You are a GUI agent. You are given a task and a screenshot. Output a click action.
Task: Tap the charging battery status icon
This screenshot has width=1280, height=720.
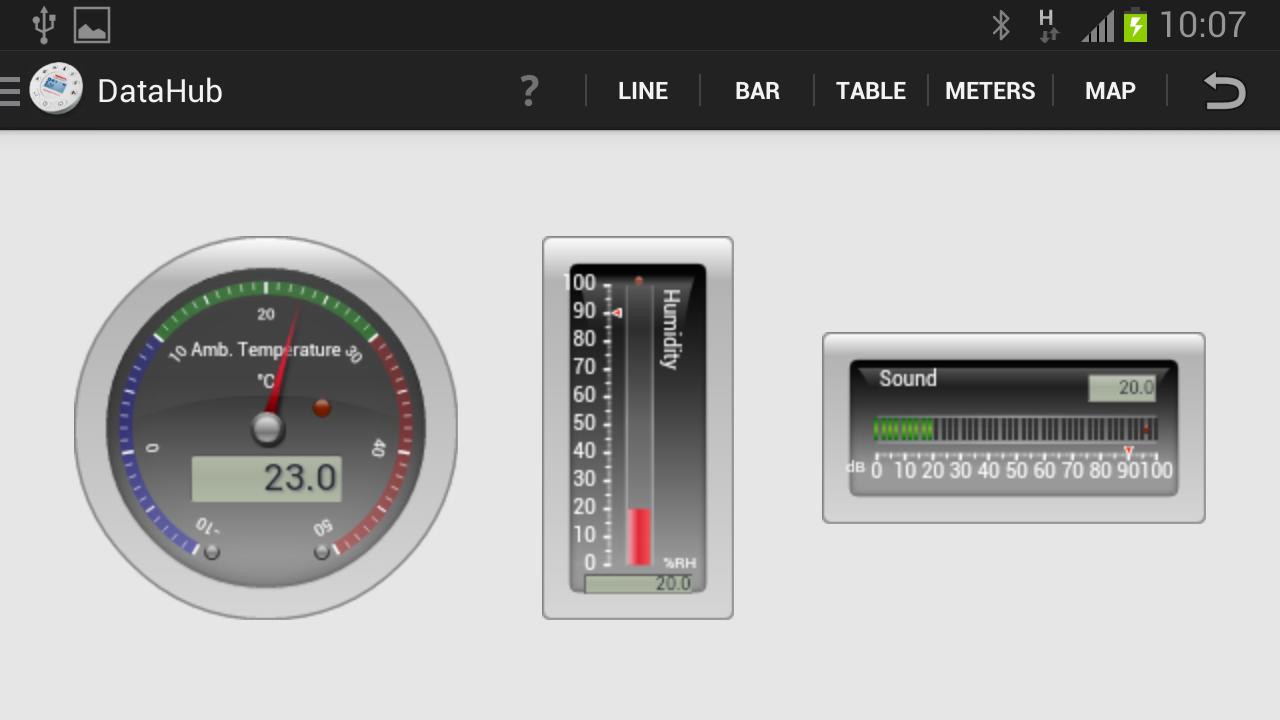[x=1135, y=25]
